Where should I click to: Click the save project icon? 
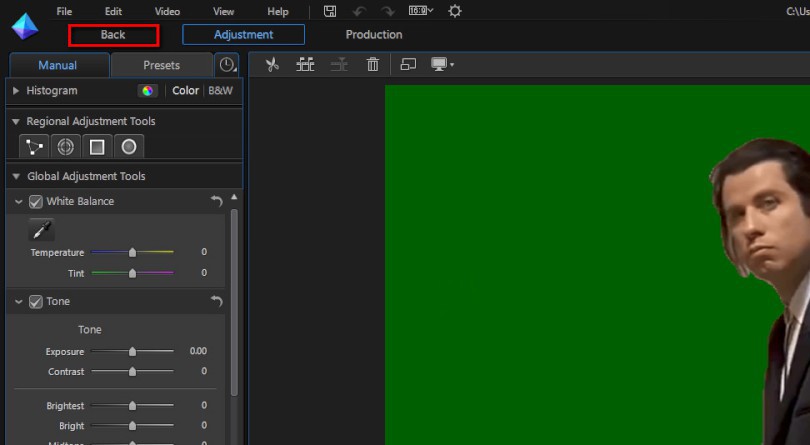(x=330, y=11)
